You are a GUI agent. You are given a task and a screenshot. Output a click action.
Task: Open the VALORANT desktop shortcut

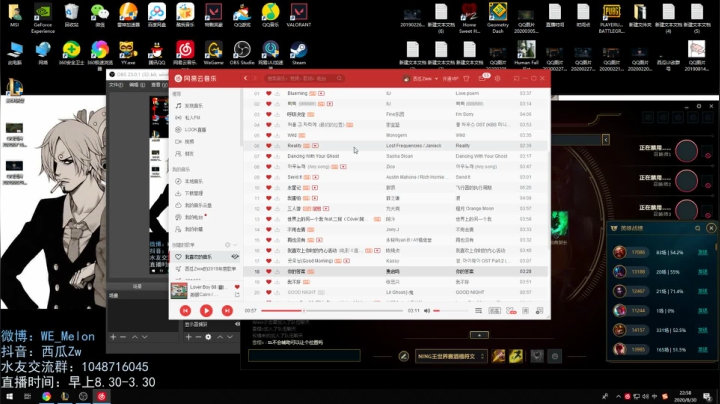299,15
